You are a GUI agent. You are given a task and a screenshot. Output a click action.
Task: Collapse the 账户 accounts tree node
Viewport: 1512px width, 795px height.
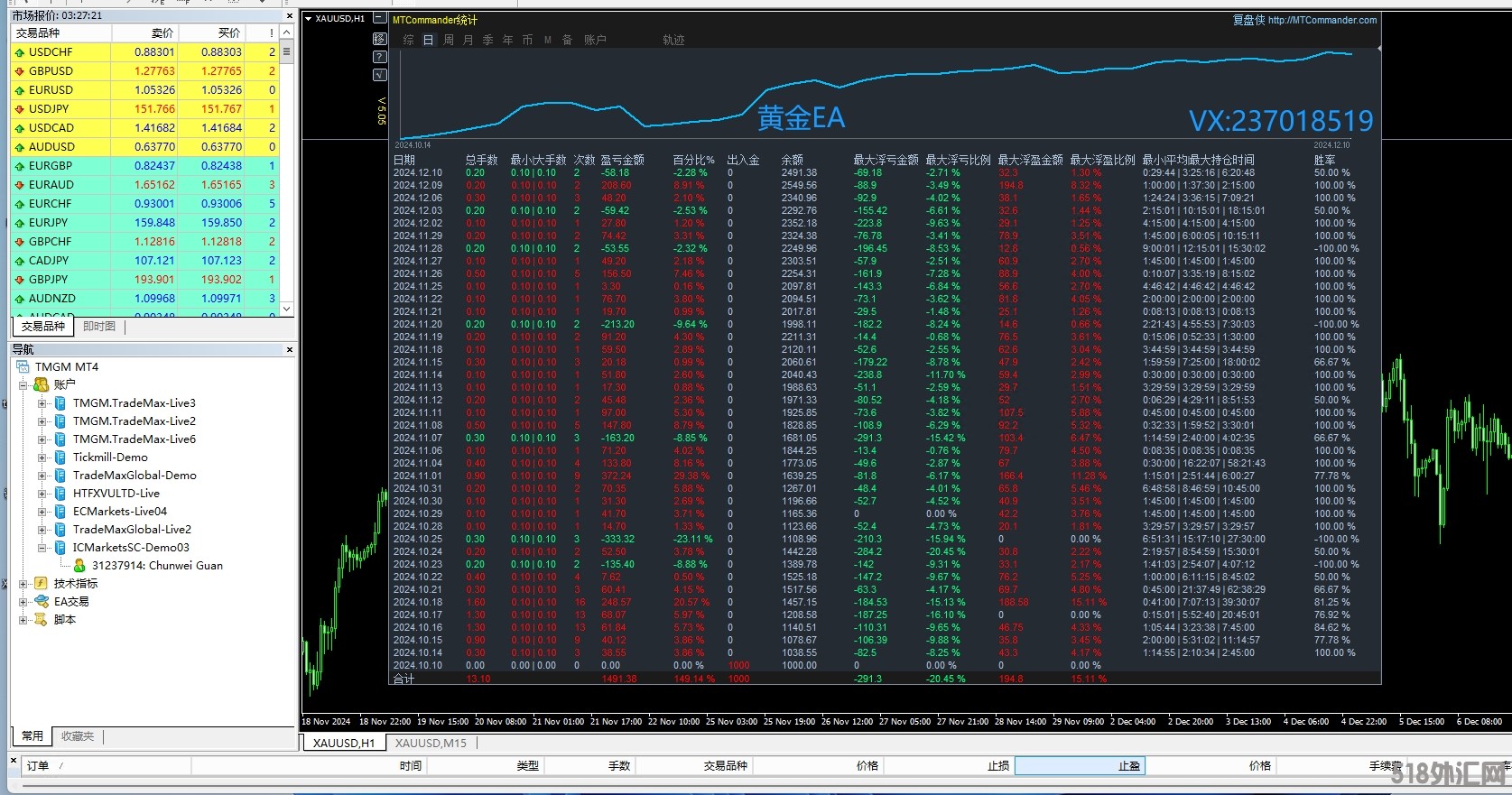click(23, 385)
